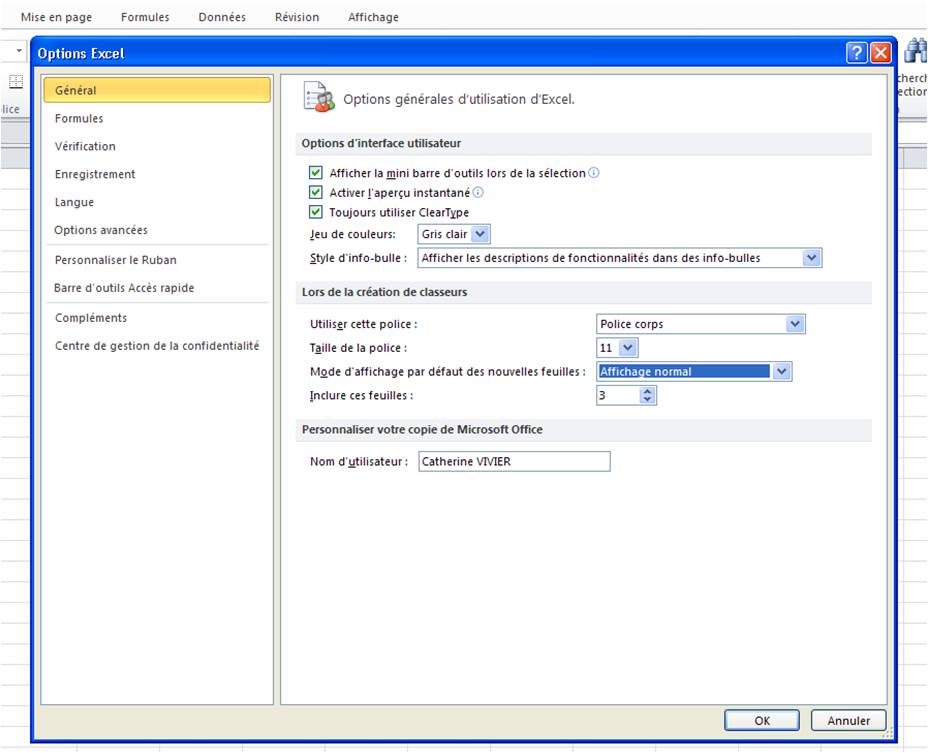928x753 pixels.
Task: Close the Options Excel dialog with red X
Action: coord(881,53)
